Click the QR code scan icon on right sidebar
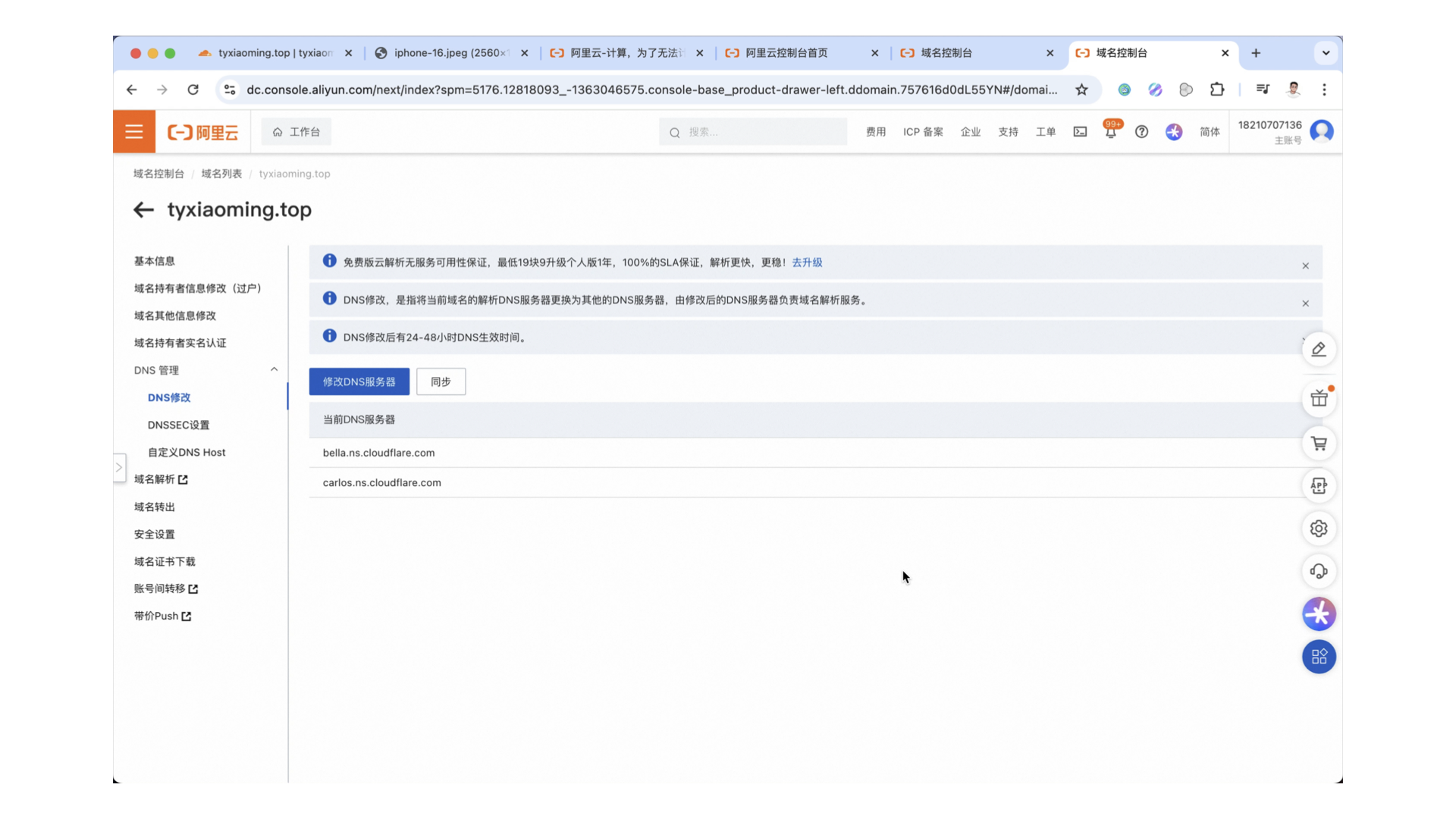The height and width of the screenshot is (819, 1456). [1320, 656]
